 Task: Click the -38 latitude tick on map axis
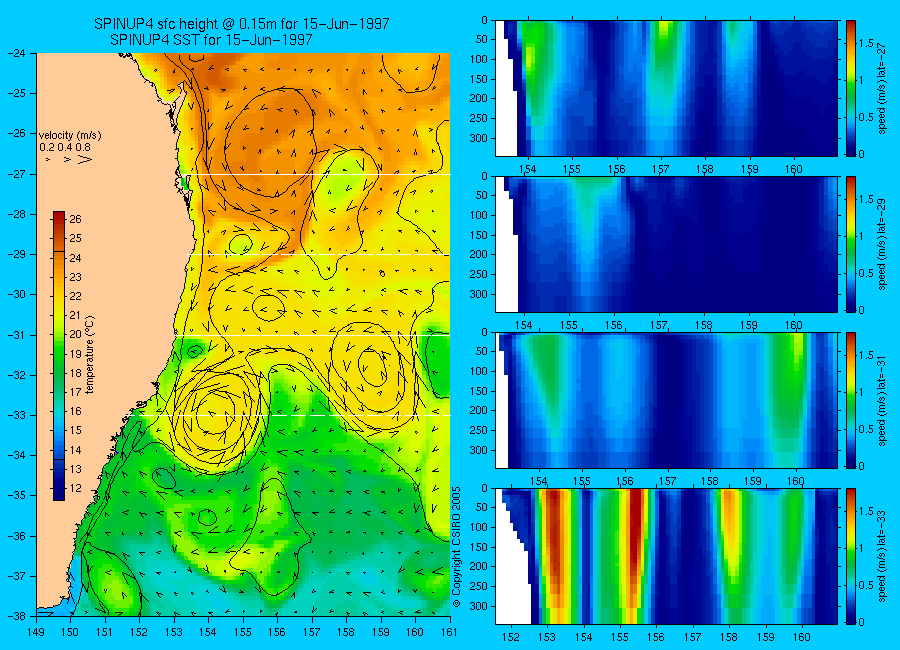[x=16, y=615]
